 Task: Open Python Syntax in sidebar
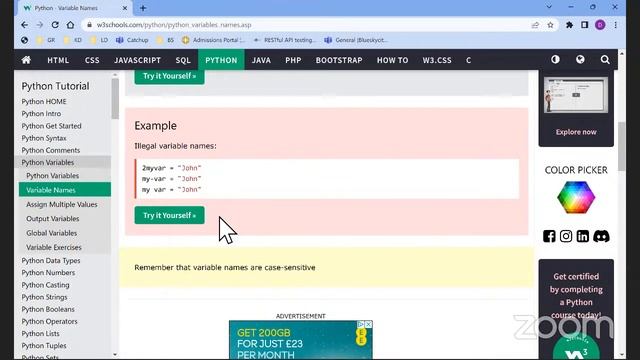[x=44, y=138]
